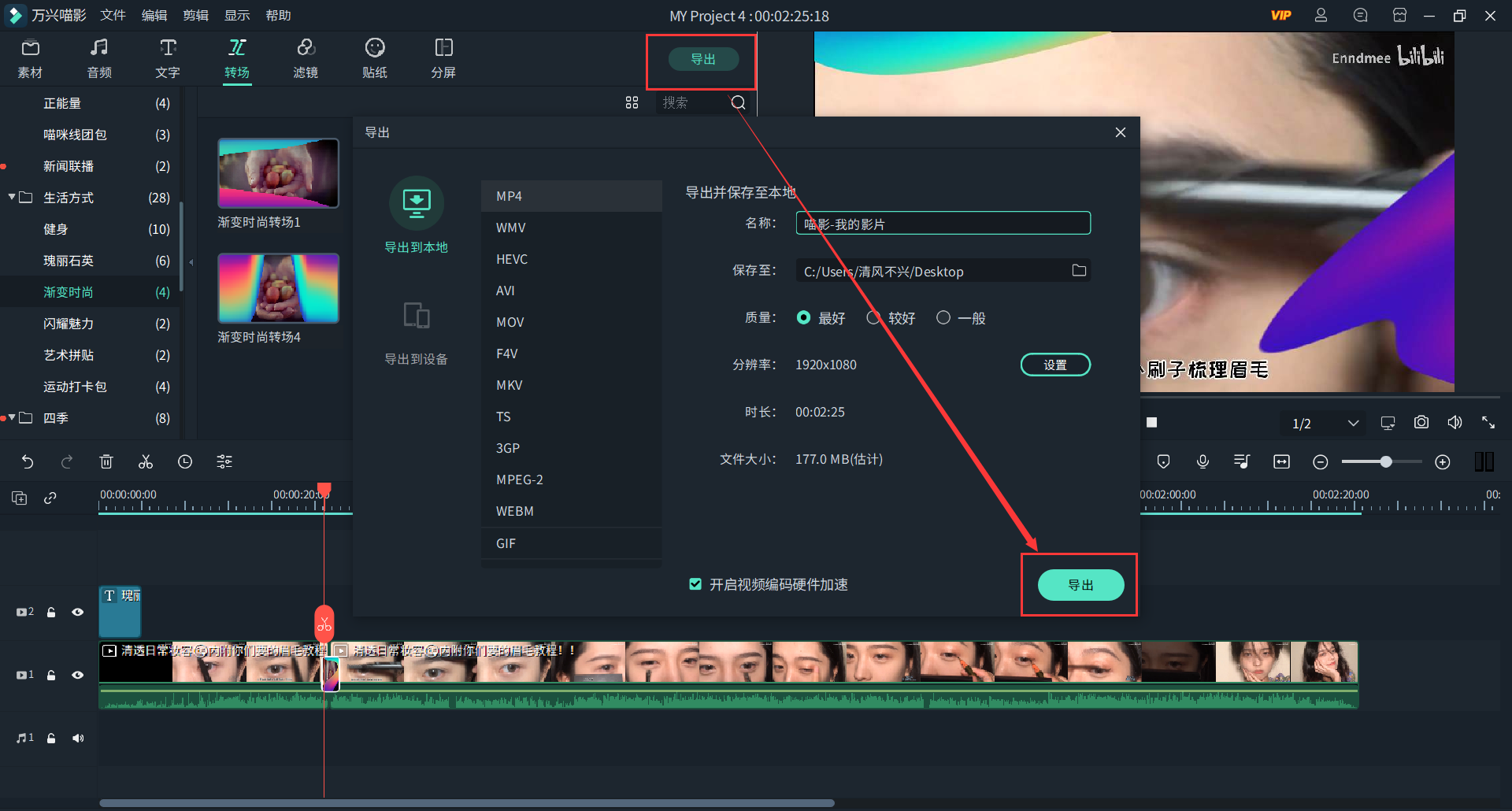Open the 滤镜 filters panel
This screenshot has width=1512, height=811.
point(306,58)
